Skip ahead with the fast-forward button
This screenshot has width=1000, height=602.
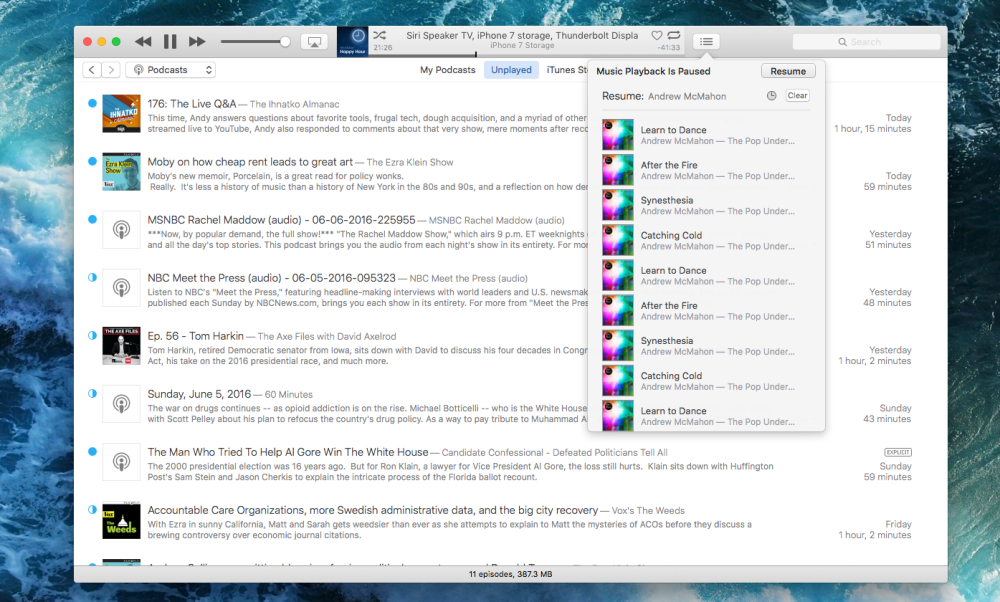(x=197, y=42)
